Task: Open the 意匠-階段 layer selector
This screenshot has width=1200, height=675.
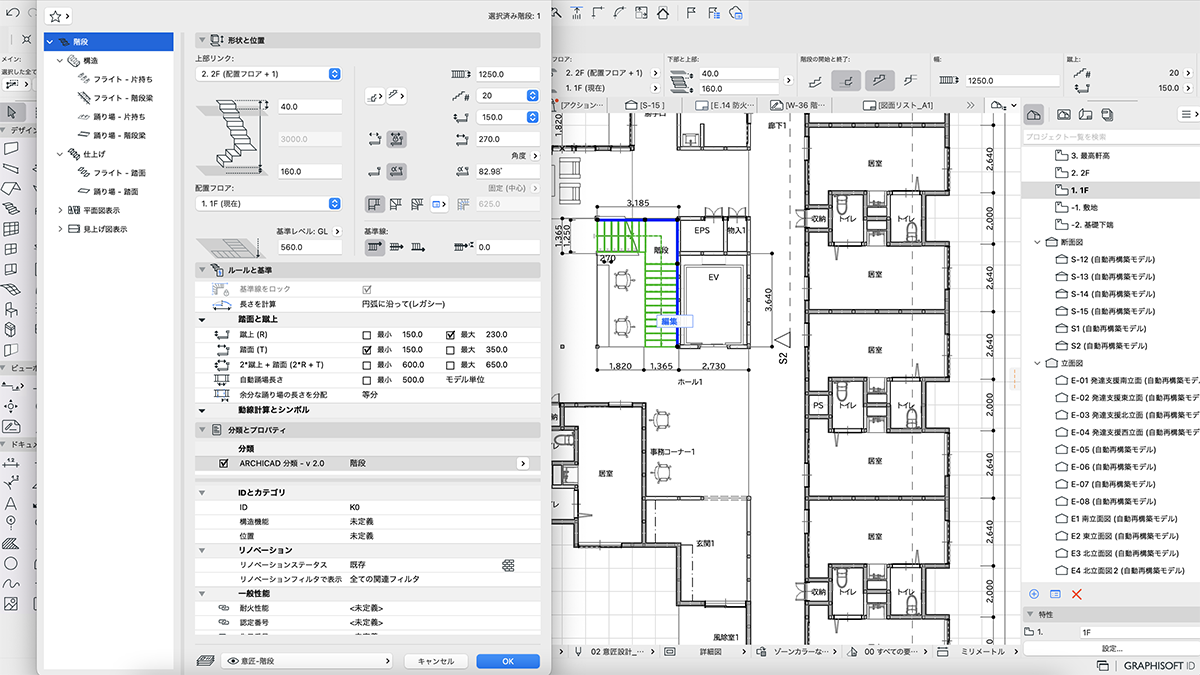Action: 307,661
